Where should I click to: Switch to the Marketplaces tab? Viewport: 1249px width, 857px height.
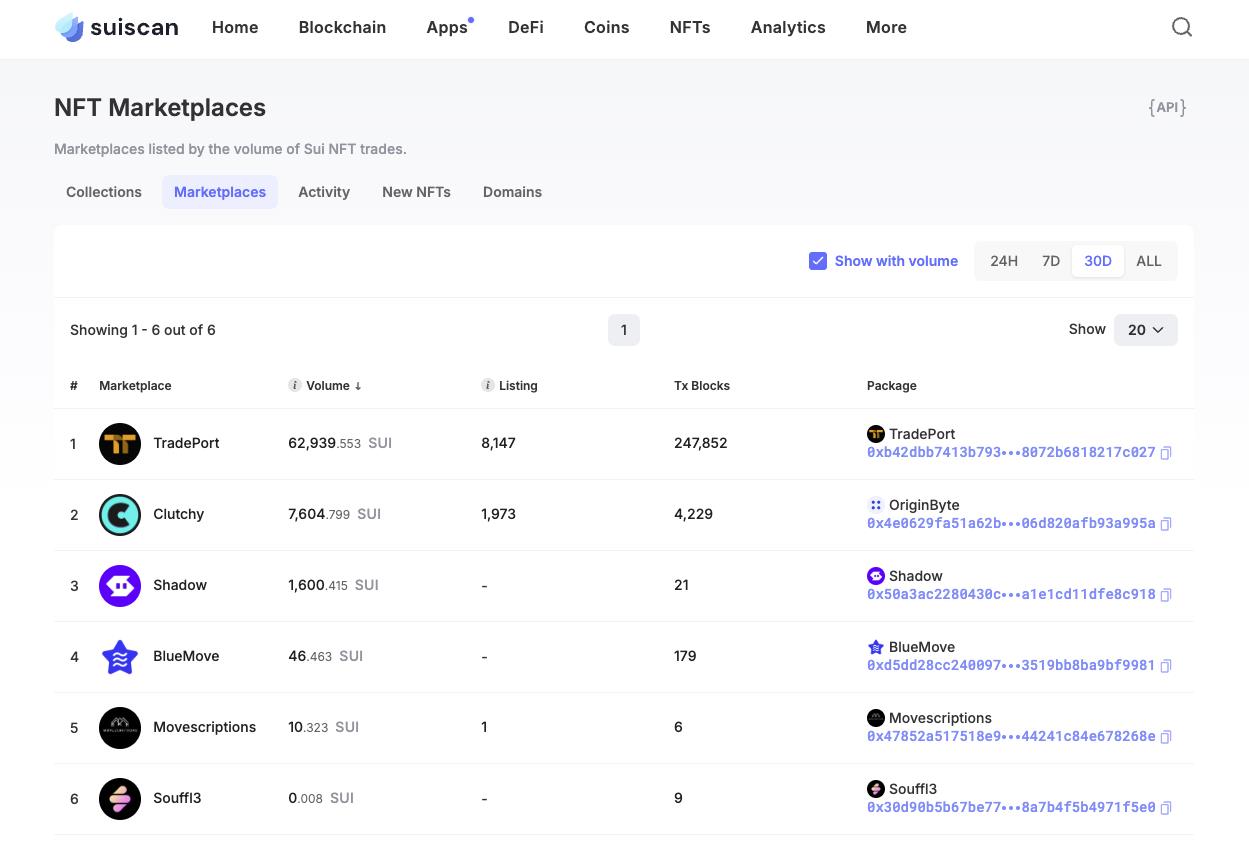220,192
